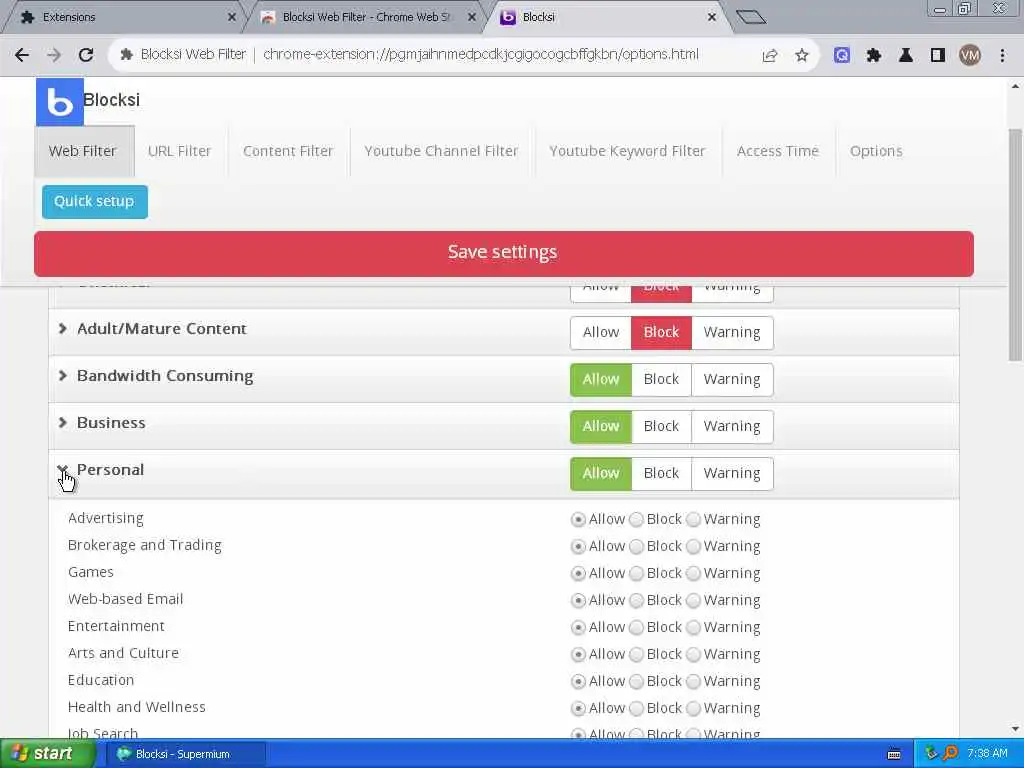The image size is (1024, 768).
Task: Open the blue Q extension icon
Action: [842, 56]
